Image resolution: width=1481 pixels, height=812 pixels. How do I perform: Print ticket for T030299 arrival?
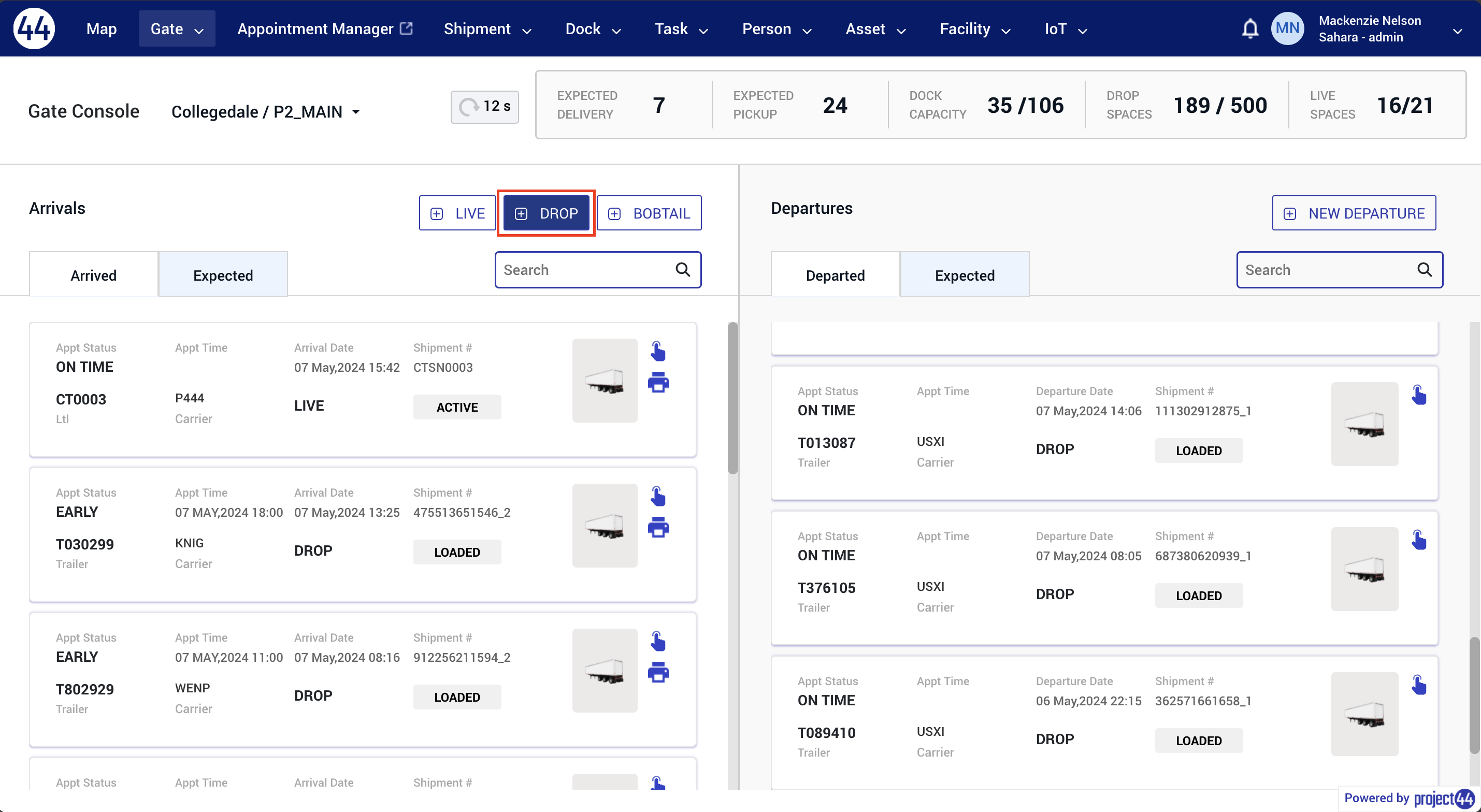(658, 527)
